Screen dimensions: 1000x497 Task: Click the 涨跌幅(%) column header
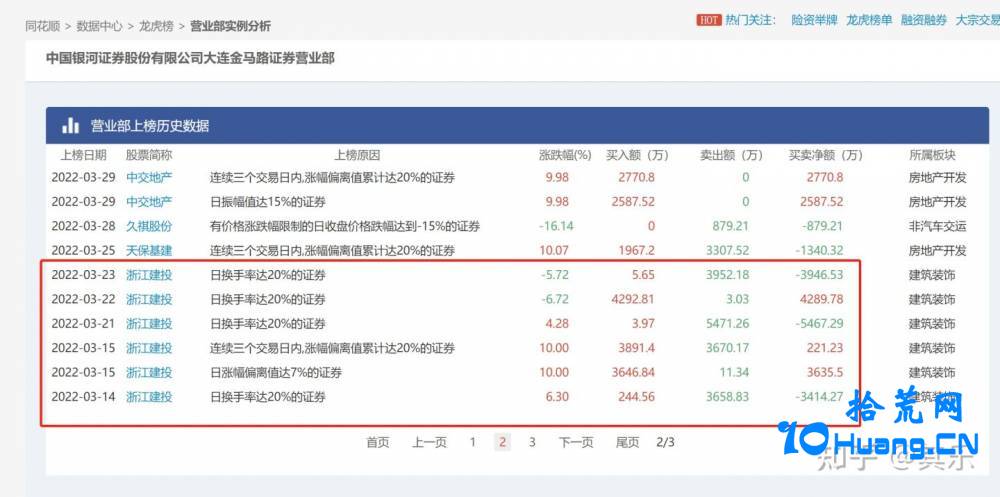pyautogui.click(x=565, y=155)
